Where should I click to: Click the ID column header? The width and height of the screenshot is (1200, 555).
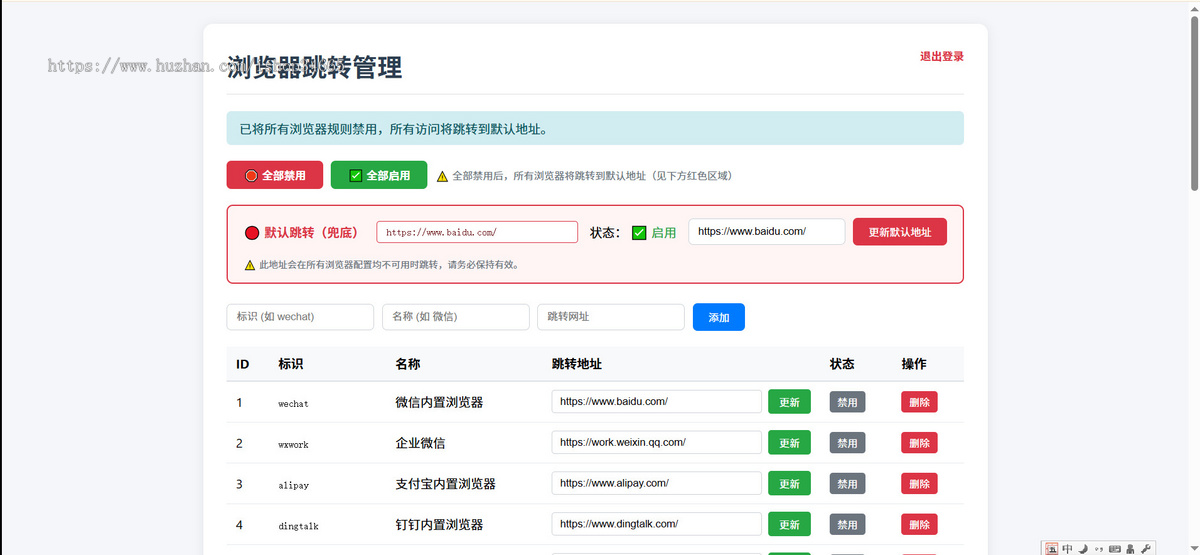click(x=243, y=364)
